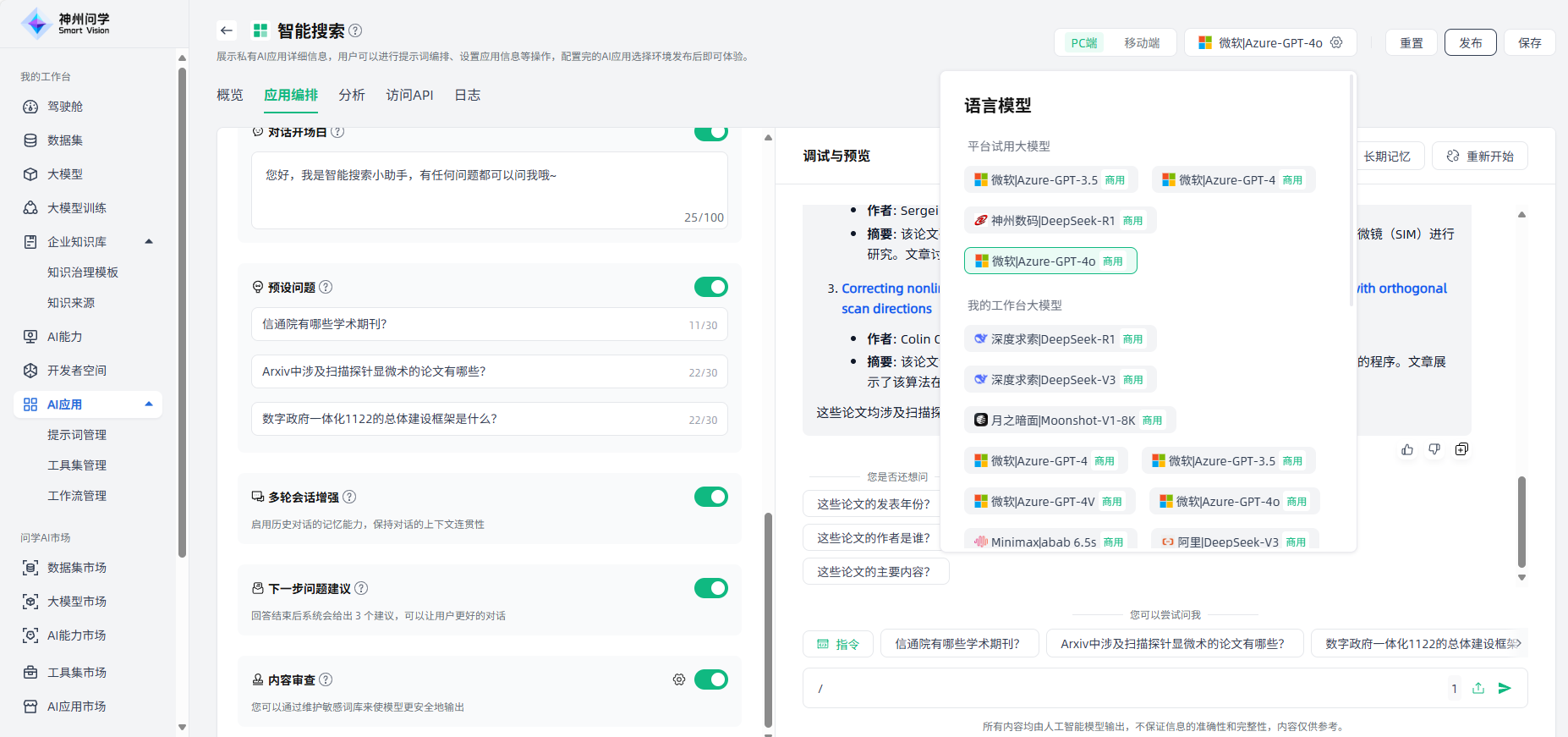The image size is (1568, 737).
Task: Click the 对话开场白 greeting text box
Action: (490, 190)
